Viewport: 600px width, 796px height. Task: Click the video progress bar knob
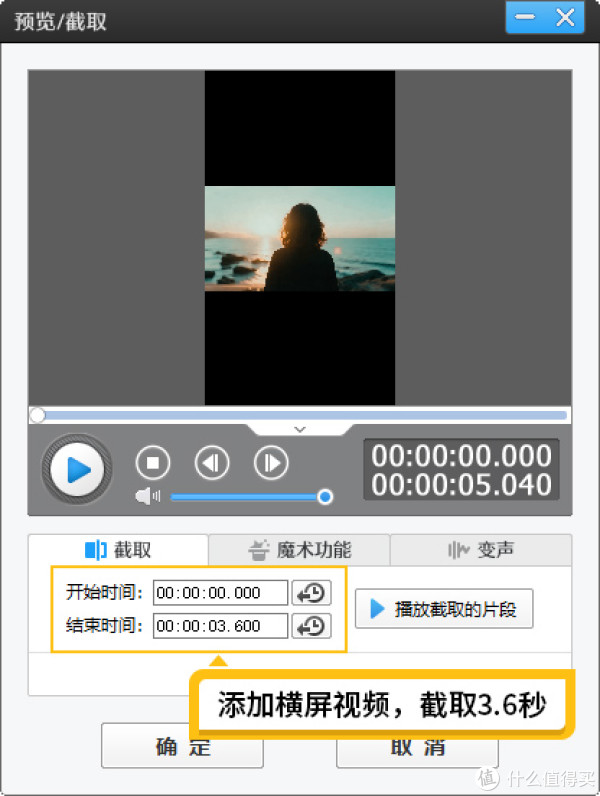[37, 415]
